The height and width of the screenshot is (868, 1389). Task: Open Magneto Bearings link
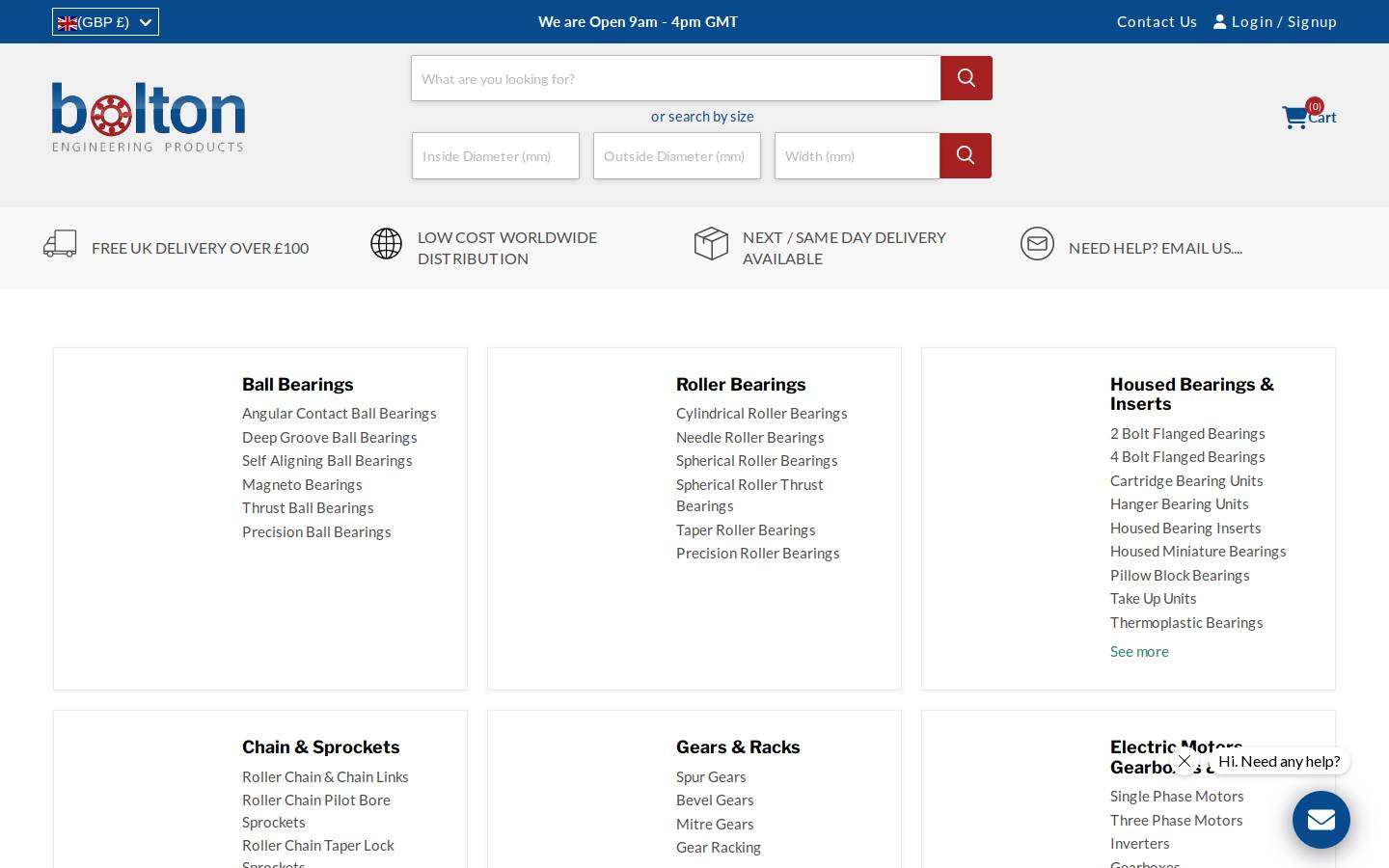(x=302, y=484)
